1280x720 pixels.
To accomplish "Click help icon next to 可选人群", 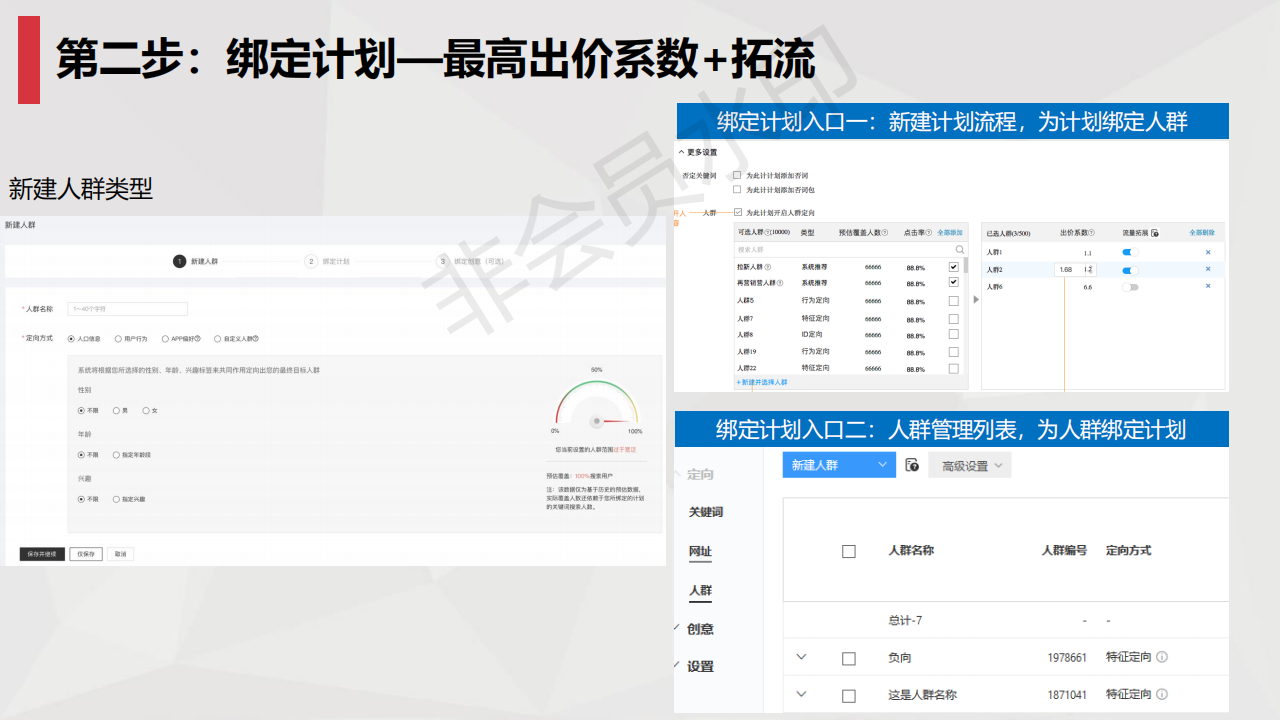I will 767,232.
